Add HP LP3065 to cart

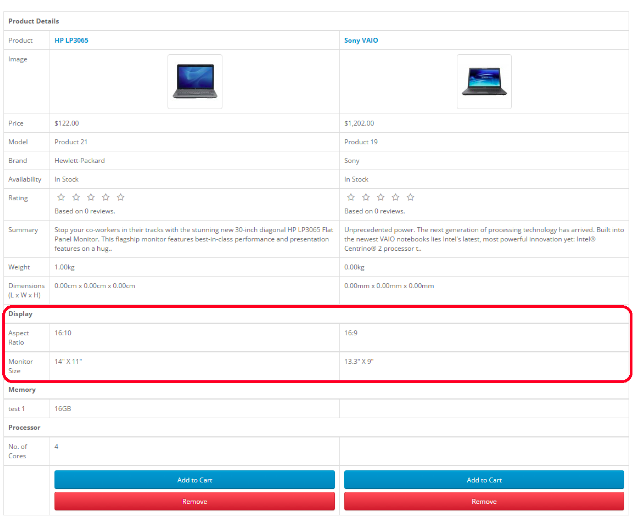coord(194,480)
